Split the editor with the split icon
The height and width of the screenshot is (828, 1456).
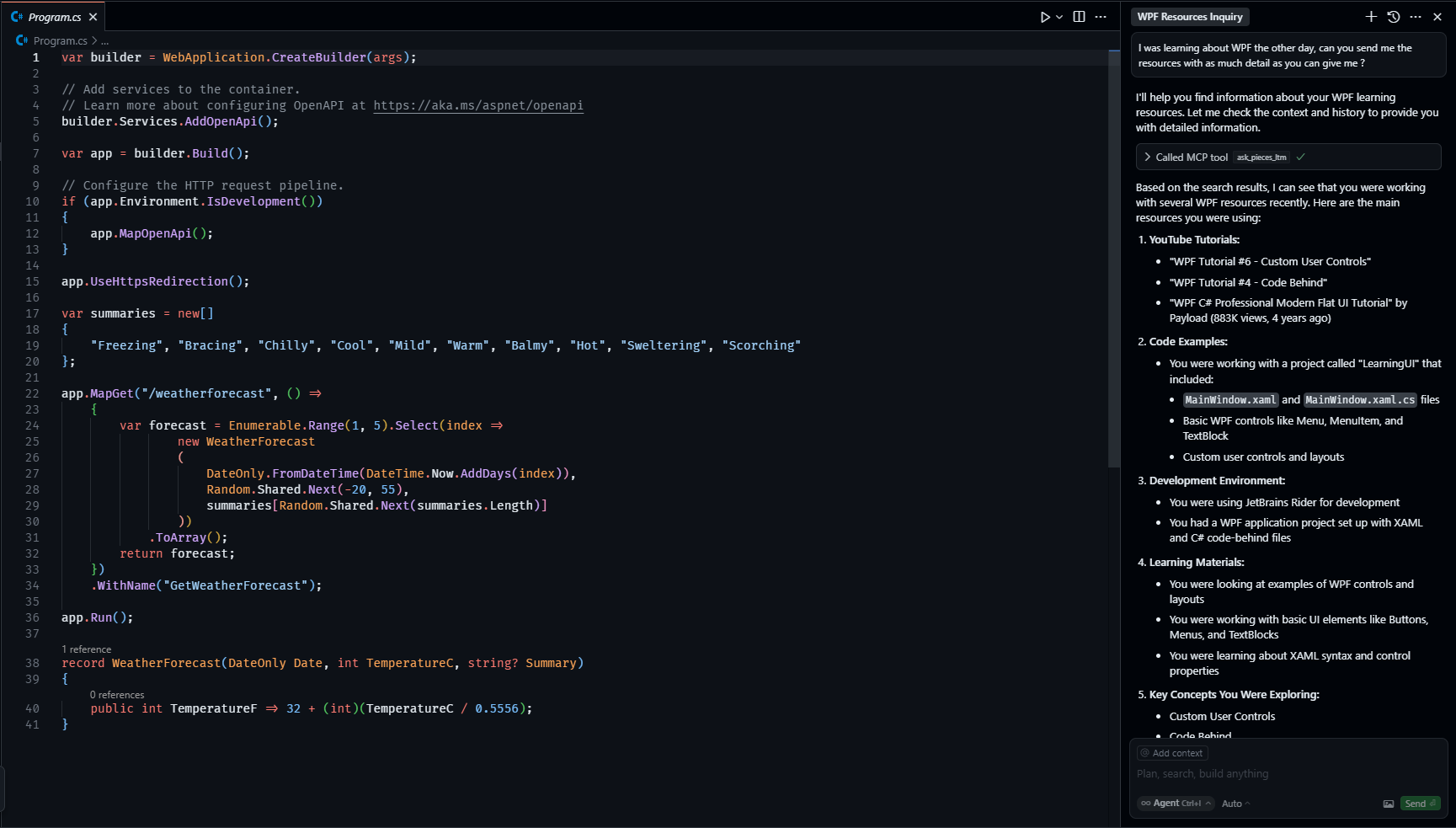pyautogui.click(x=1079, y=17)
